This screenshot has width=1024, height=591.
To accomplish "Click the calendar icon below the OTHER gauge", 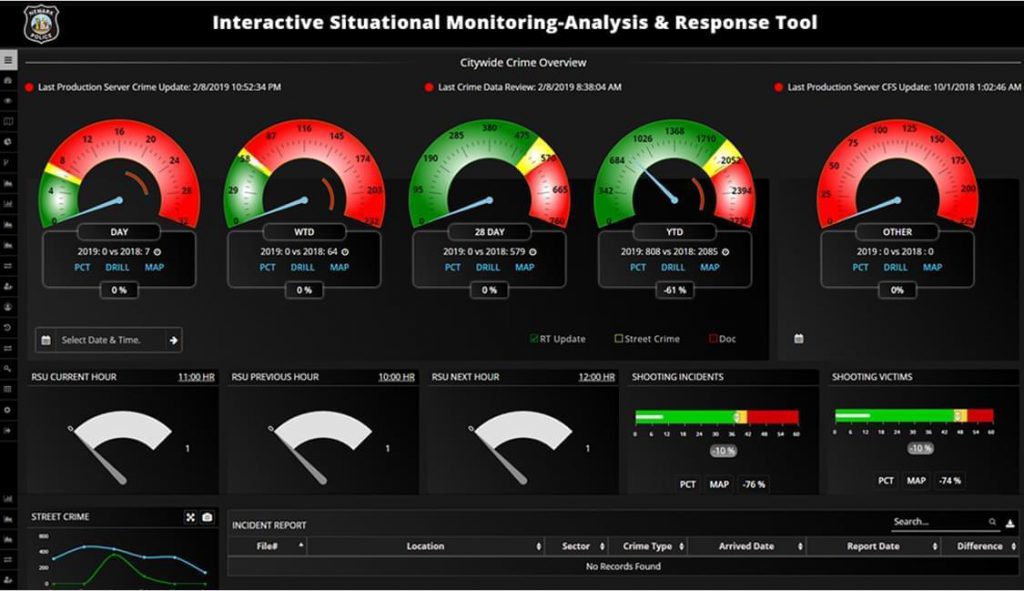I will [798, 339].
